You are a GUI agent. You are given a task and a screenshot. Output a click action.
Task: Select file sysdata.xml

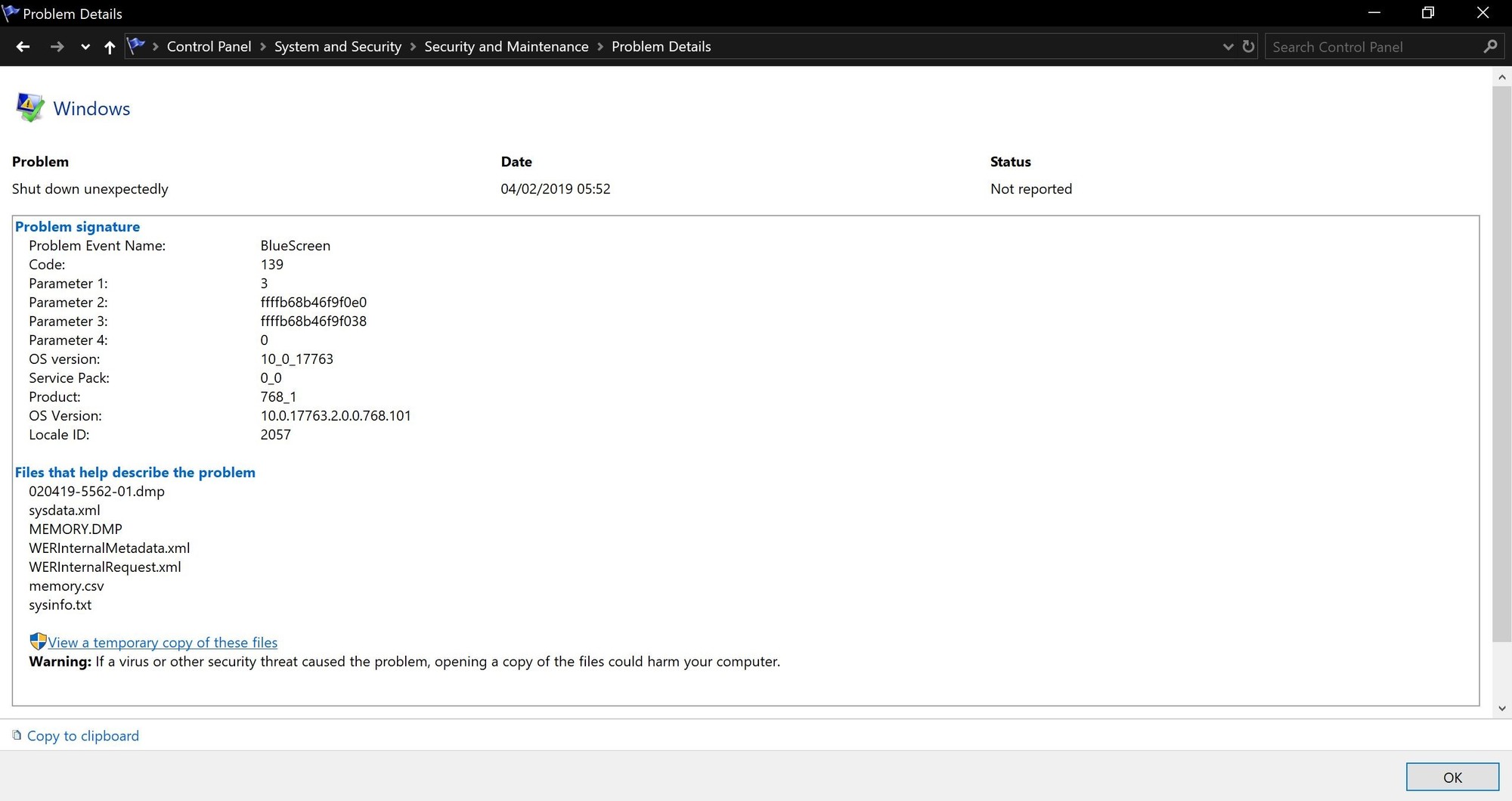[x=64, y=511]
